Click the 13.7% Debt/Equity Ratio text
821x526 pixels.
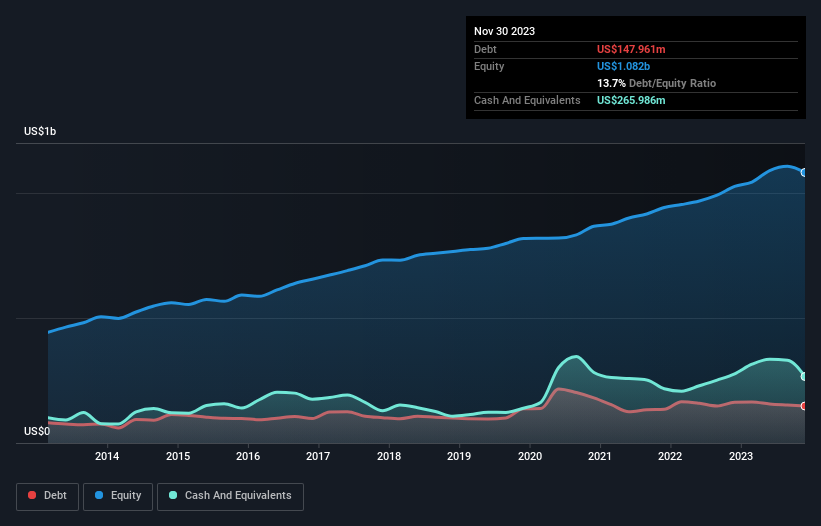(x=656, y=83)
